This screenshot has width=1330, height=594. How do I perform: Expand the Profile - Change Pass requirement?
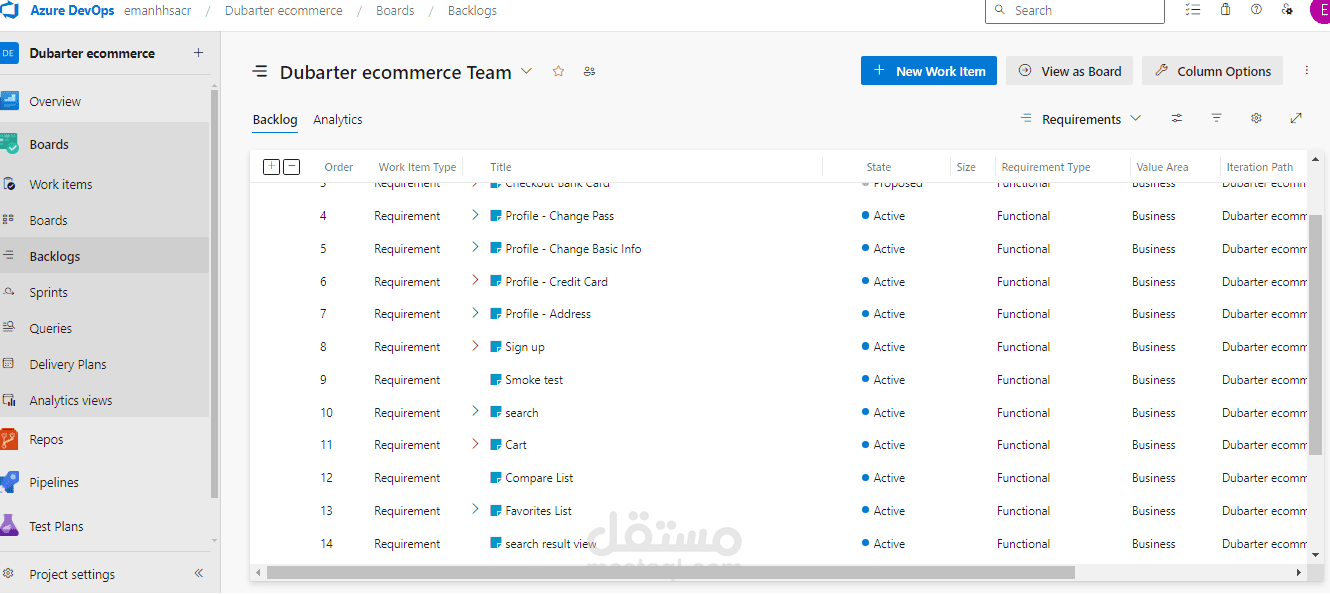click(475, 215)
